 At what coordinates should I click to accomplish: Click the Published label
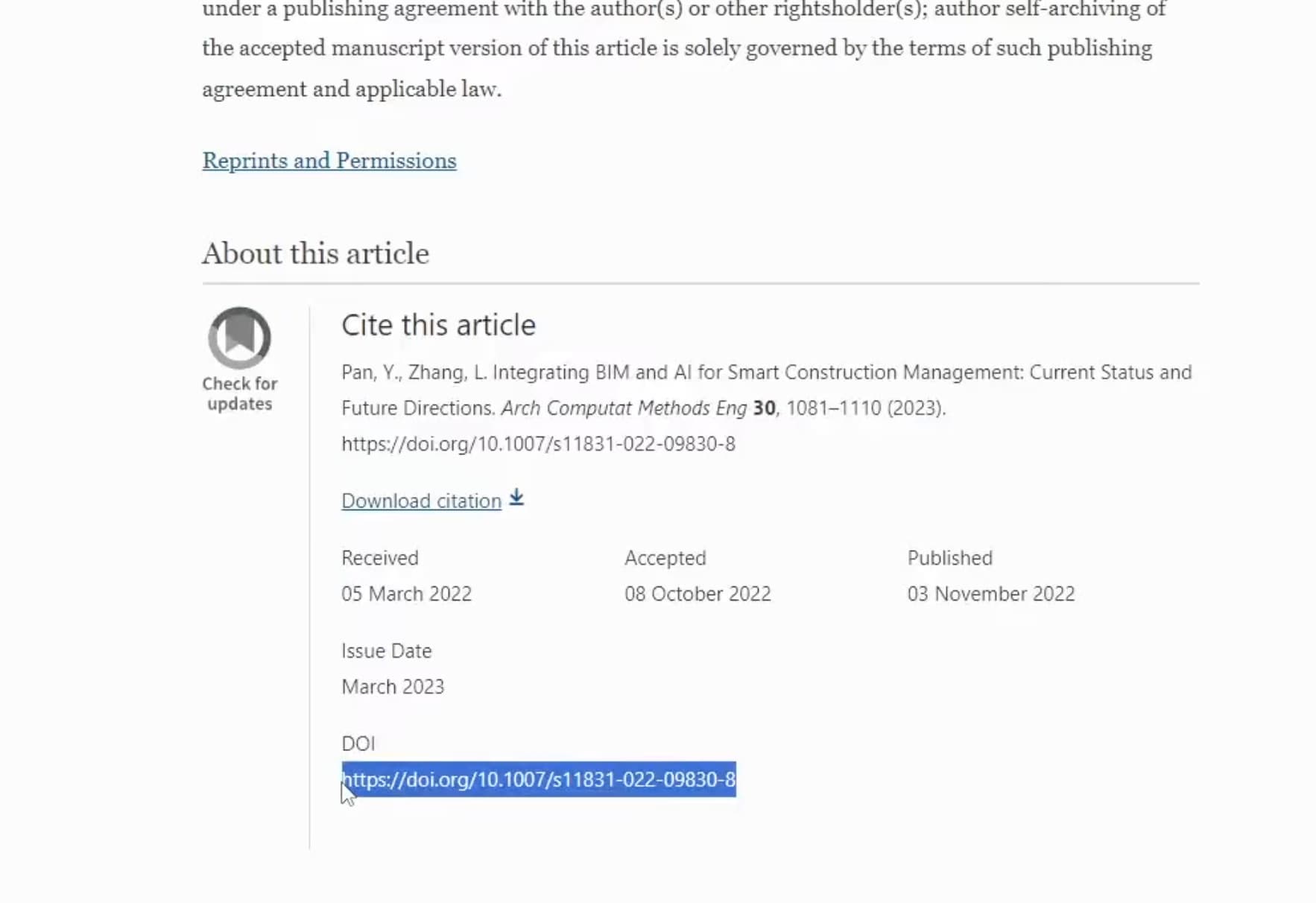tap(949, 558)
